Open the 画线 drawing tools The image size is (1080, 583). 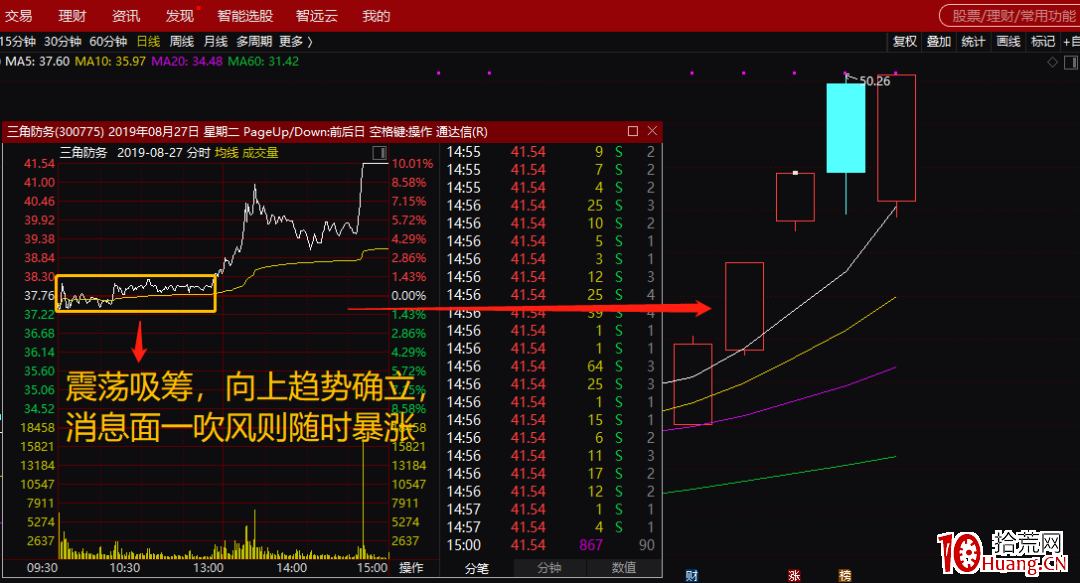1008,41
